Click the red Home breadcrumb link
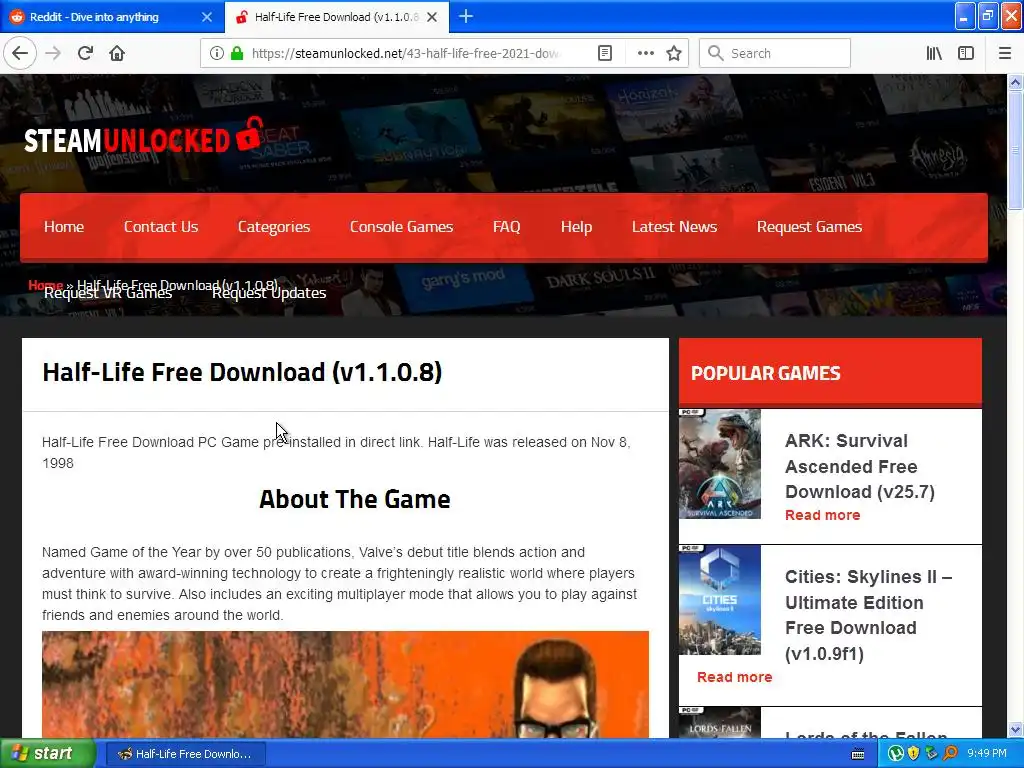The image size is (1024, 768). click(x=45, y=285)
